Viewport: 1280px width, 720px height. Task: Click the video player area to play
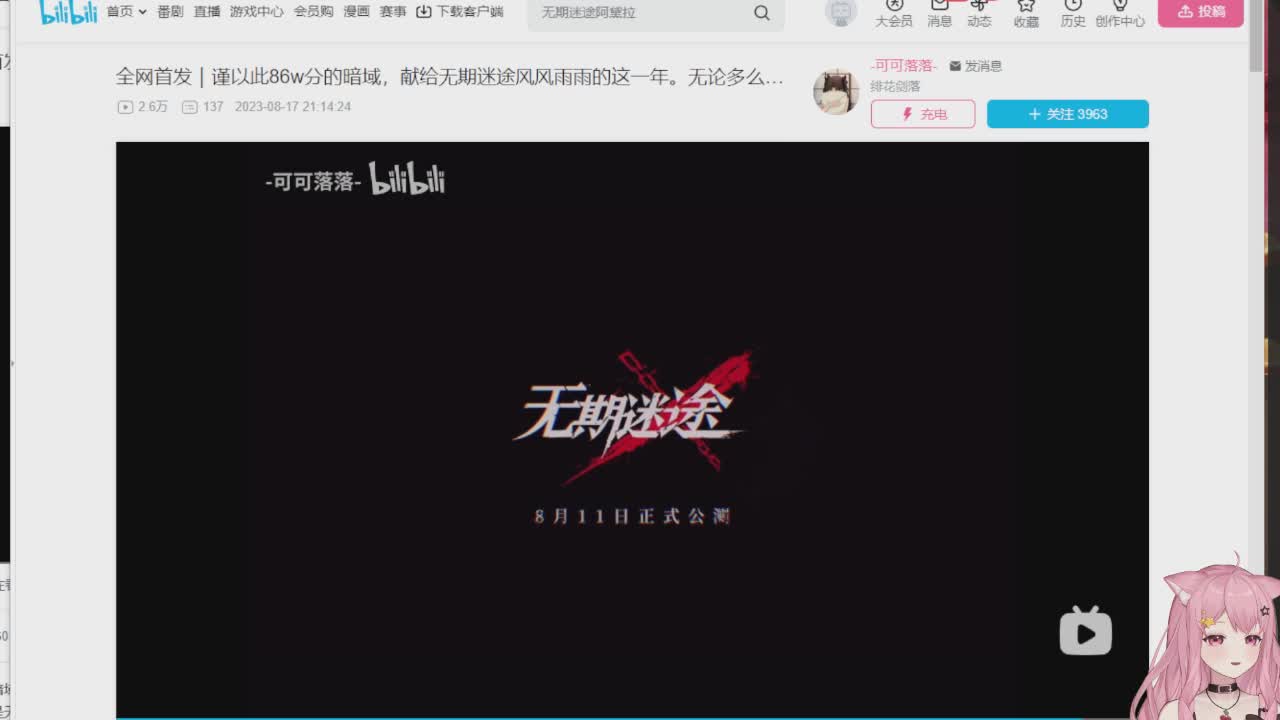632,430
